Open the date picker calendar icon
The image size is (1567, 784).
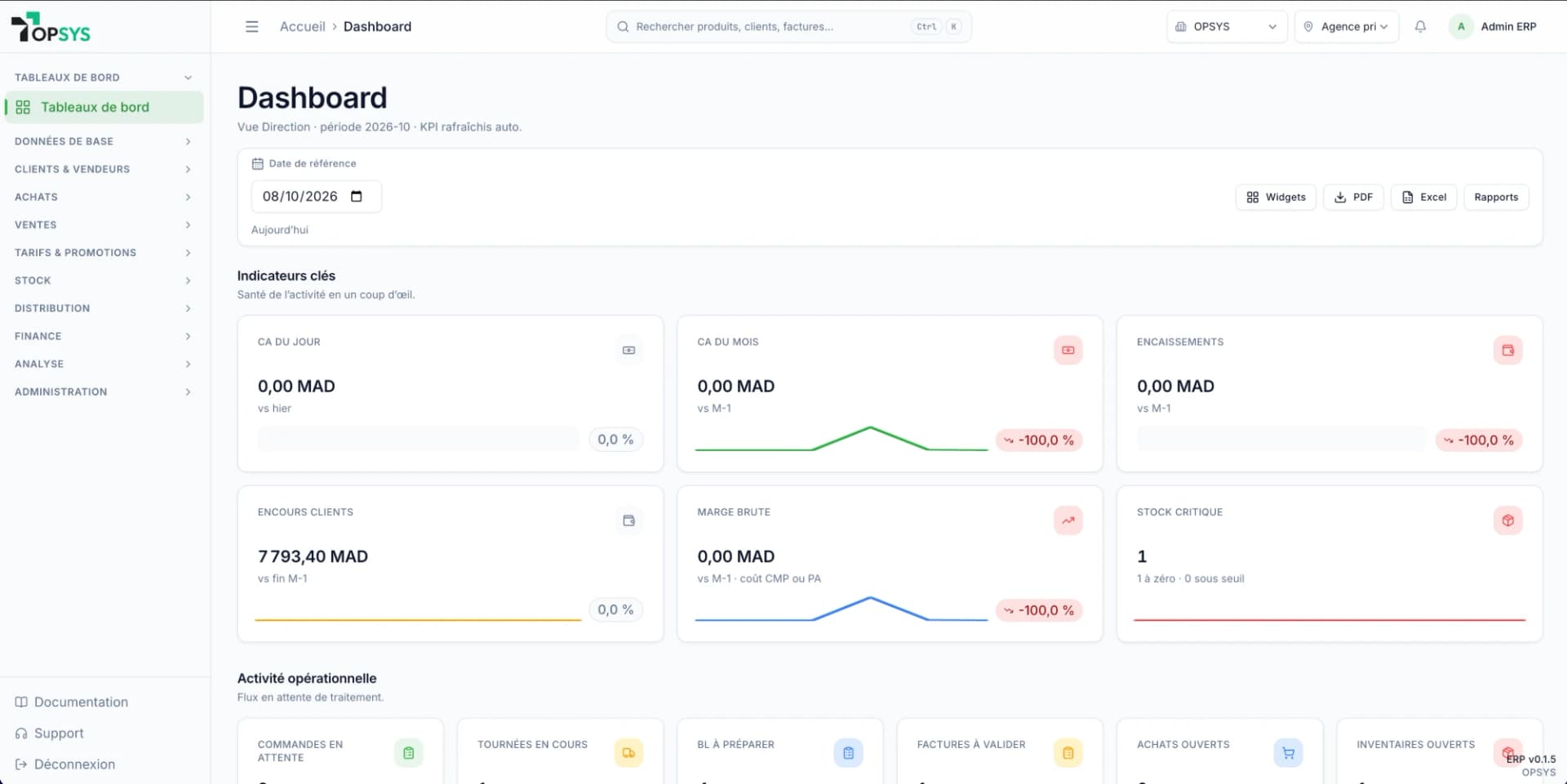click(356, 197)
